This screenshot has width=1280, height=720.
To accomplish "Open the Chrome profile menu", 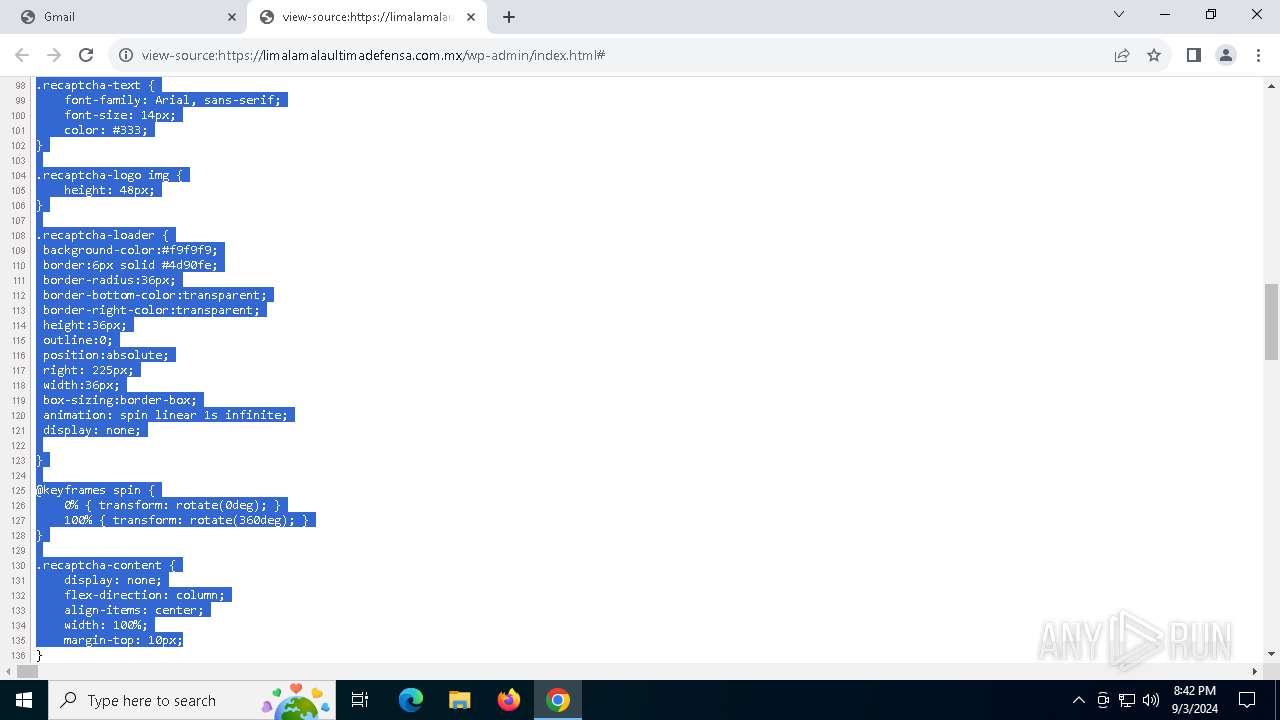I will (1226, 55).
